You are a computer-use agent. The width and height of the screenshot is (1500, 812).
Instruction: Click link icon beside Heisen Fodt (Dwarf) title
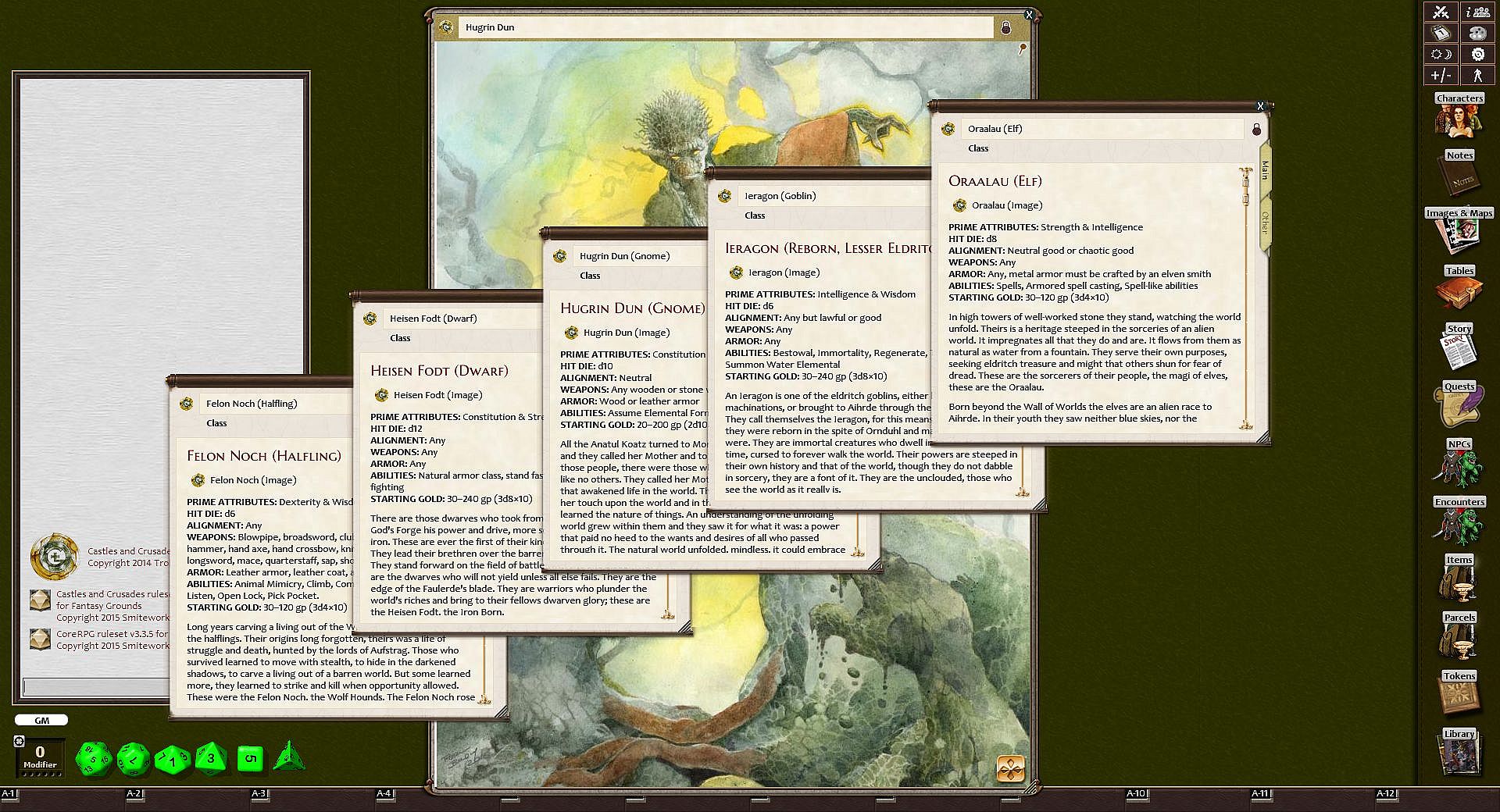point(370,319)
